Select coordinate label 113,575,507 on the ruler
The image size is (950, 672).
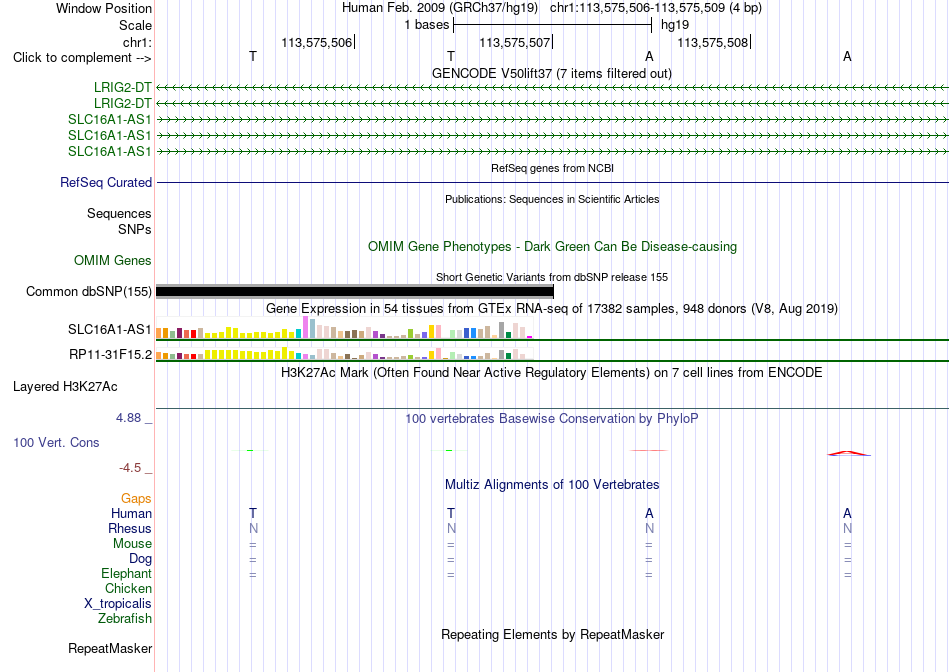pyautogui.click(x=514, y=42)
